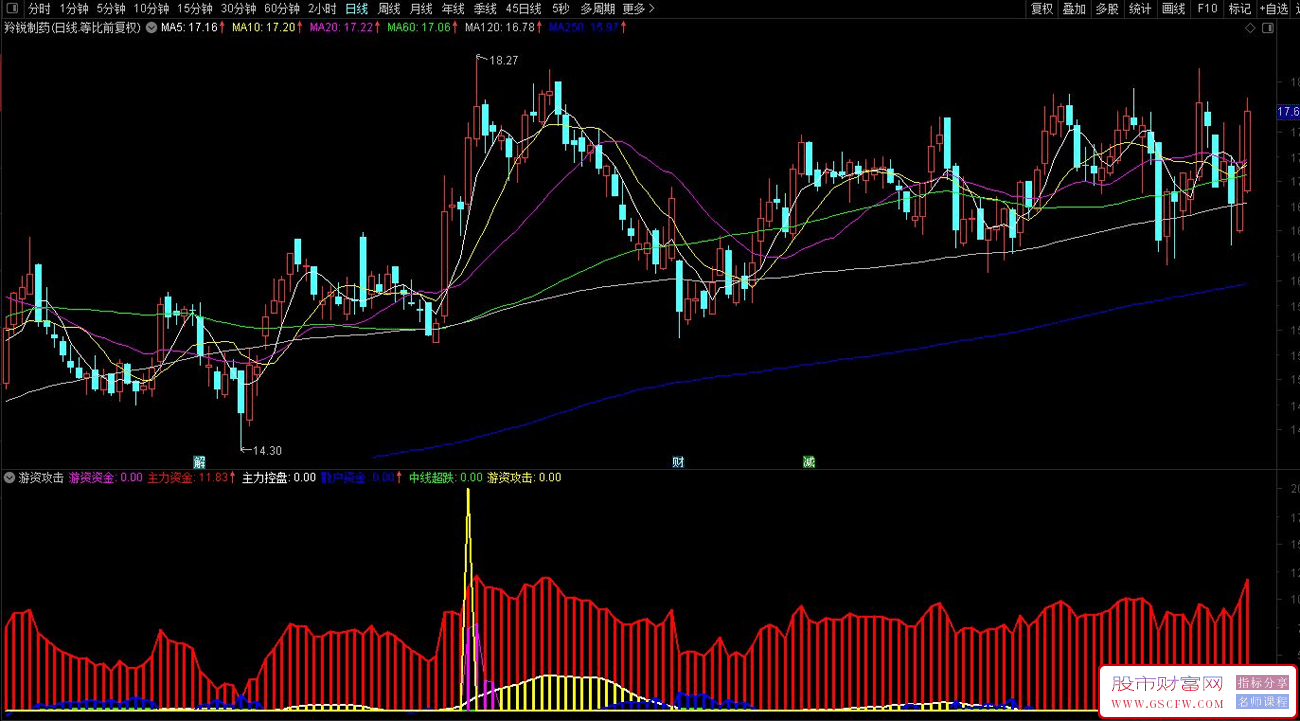Click the 统计 statistics button
Viewport: 1300px width, 721px height.
point(1140,9)
